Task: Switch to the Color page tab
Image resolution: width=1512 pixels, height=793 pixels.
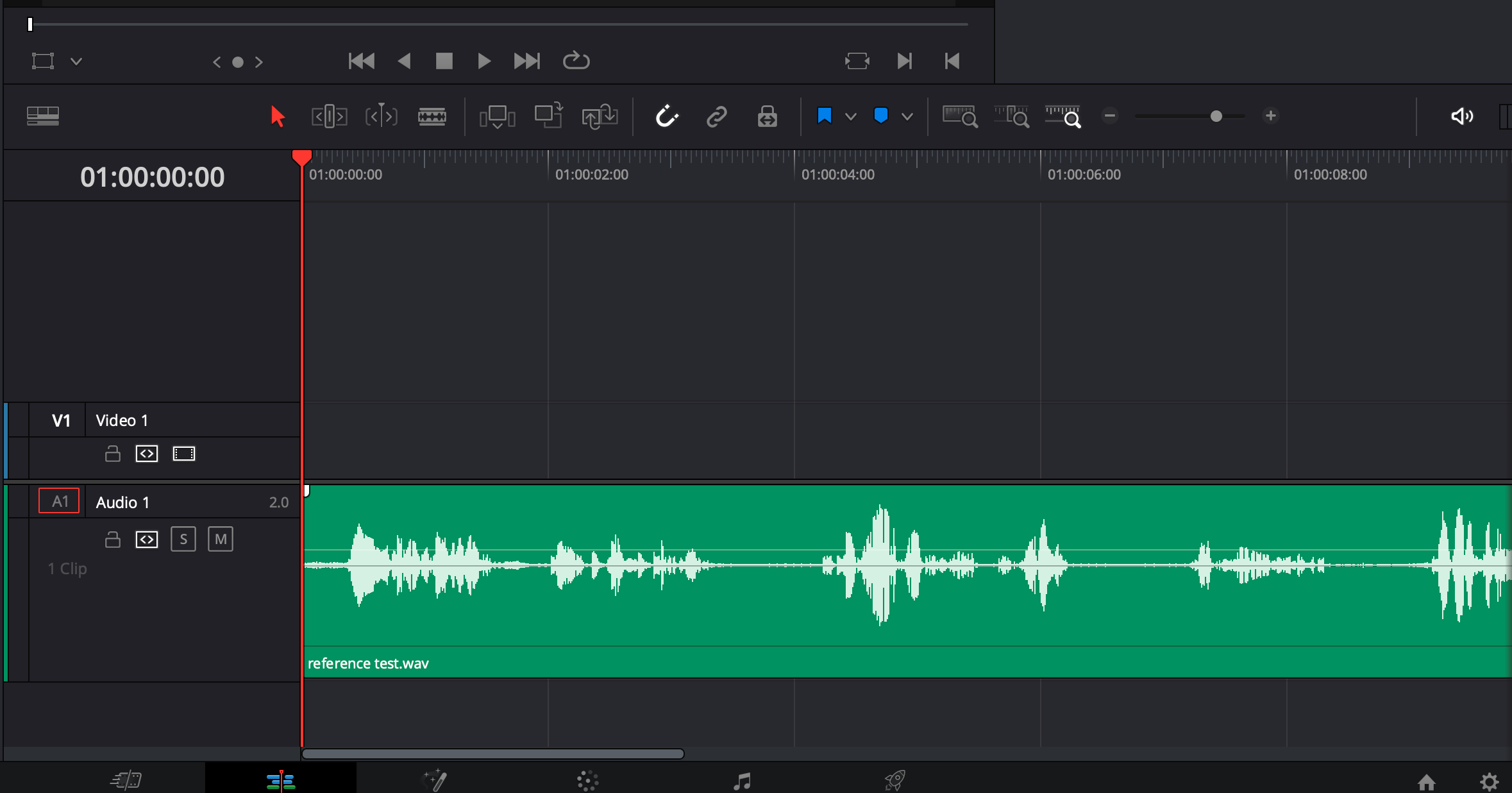Action: (x=587, y=780)
